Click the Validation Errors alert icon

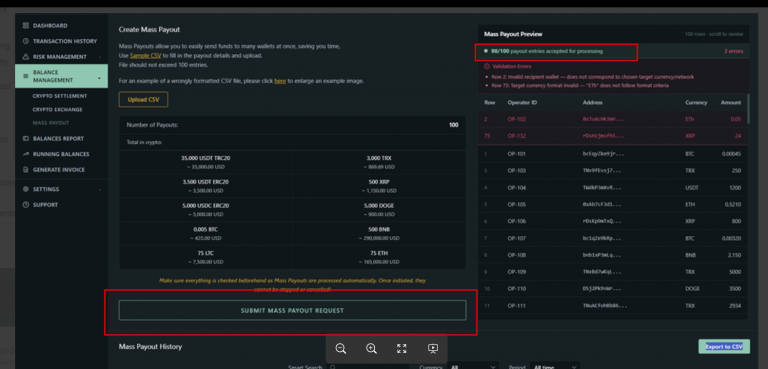click(486, 66)
